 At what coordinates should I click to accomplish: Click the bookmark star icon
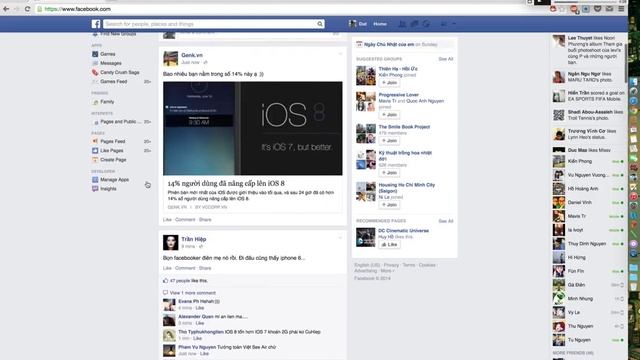coord(562,9)
